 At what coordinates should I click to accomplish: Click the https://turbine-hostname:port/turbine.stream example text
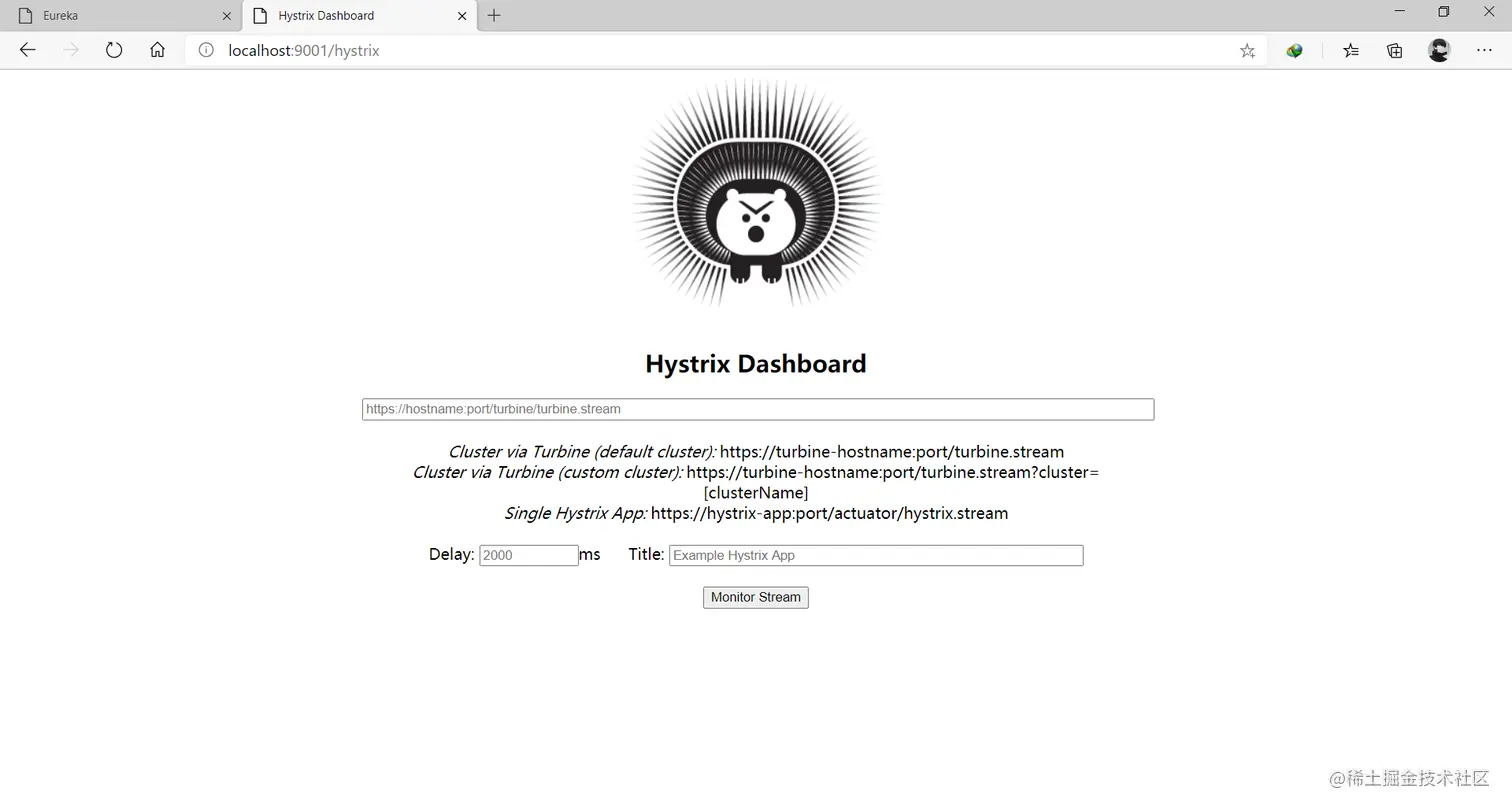(892, 452)
